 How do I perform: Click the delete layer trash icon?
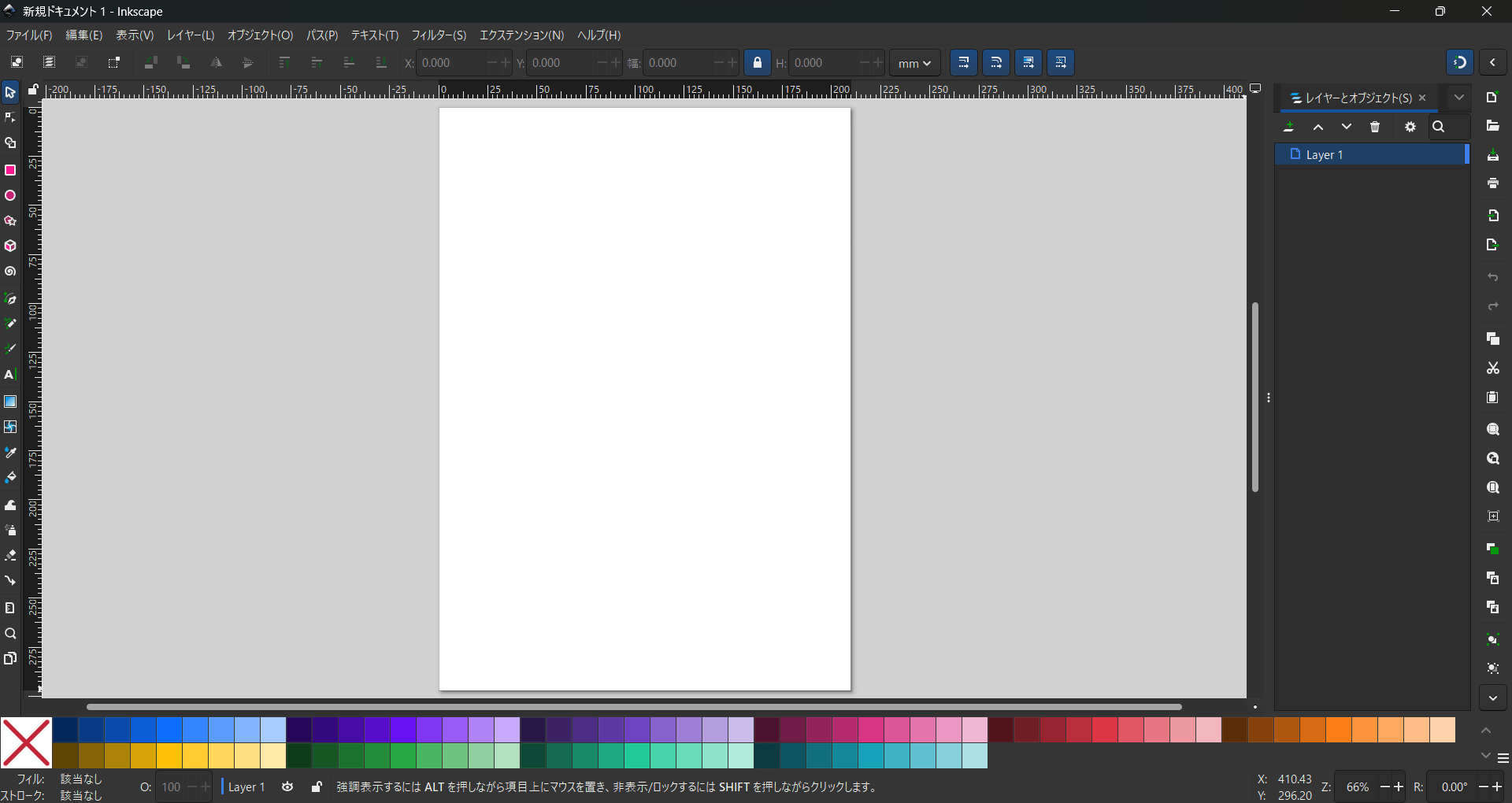1375,127
